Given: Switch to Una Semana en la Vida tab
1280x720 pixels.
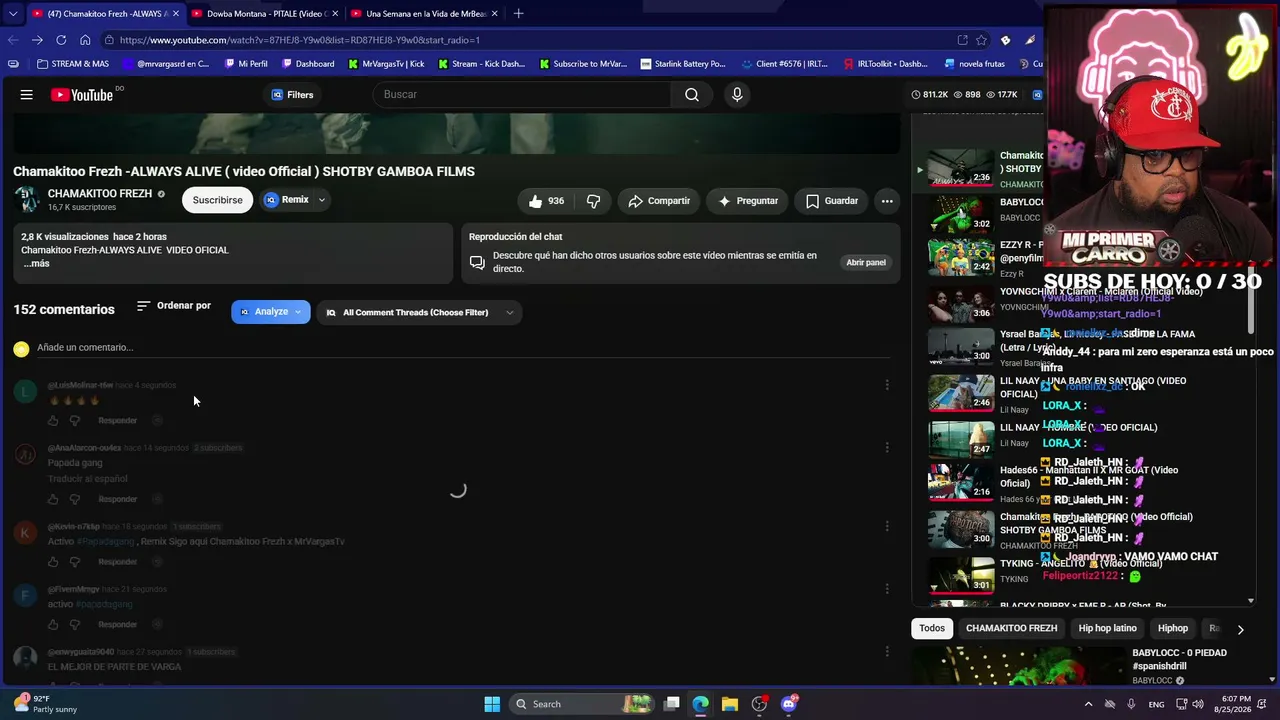Looking at the screenshot, I should [423, 14].
